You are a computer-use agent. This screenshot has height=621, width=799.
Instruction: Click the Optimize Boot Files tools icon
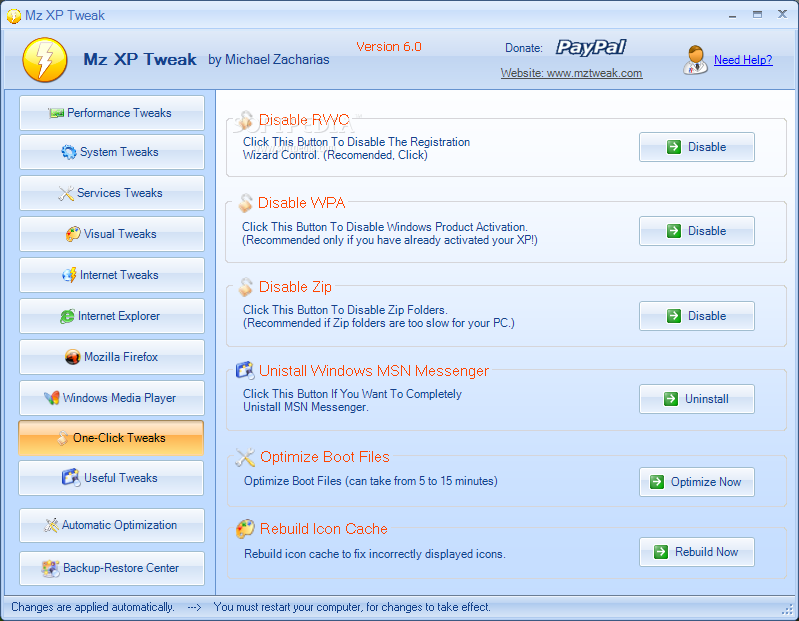click(x=245, y=457)
